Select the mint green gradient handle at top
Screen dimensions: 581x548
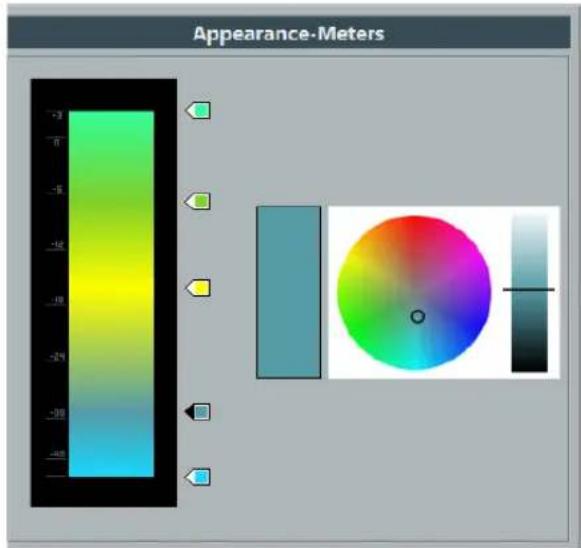(x=198, y=110)
